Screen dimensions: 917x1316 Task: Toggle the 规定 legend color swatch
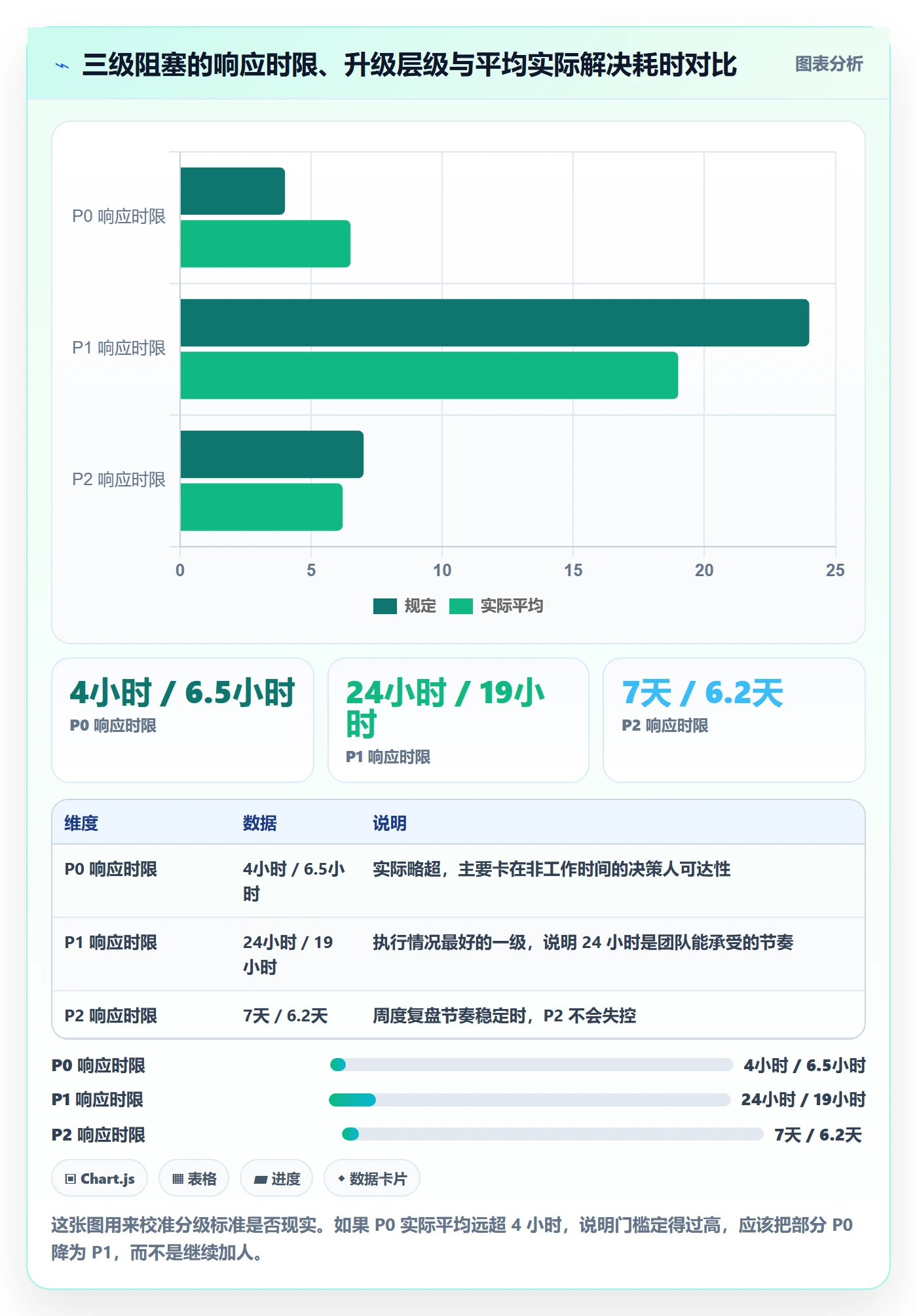(x=385, y=606)
